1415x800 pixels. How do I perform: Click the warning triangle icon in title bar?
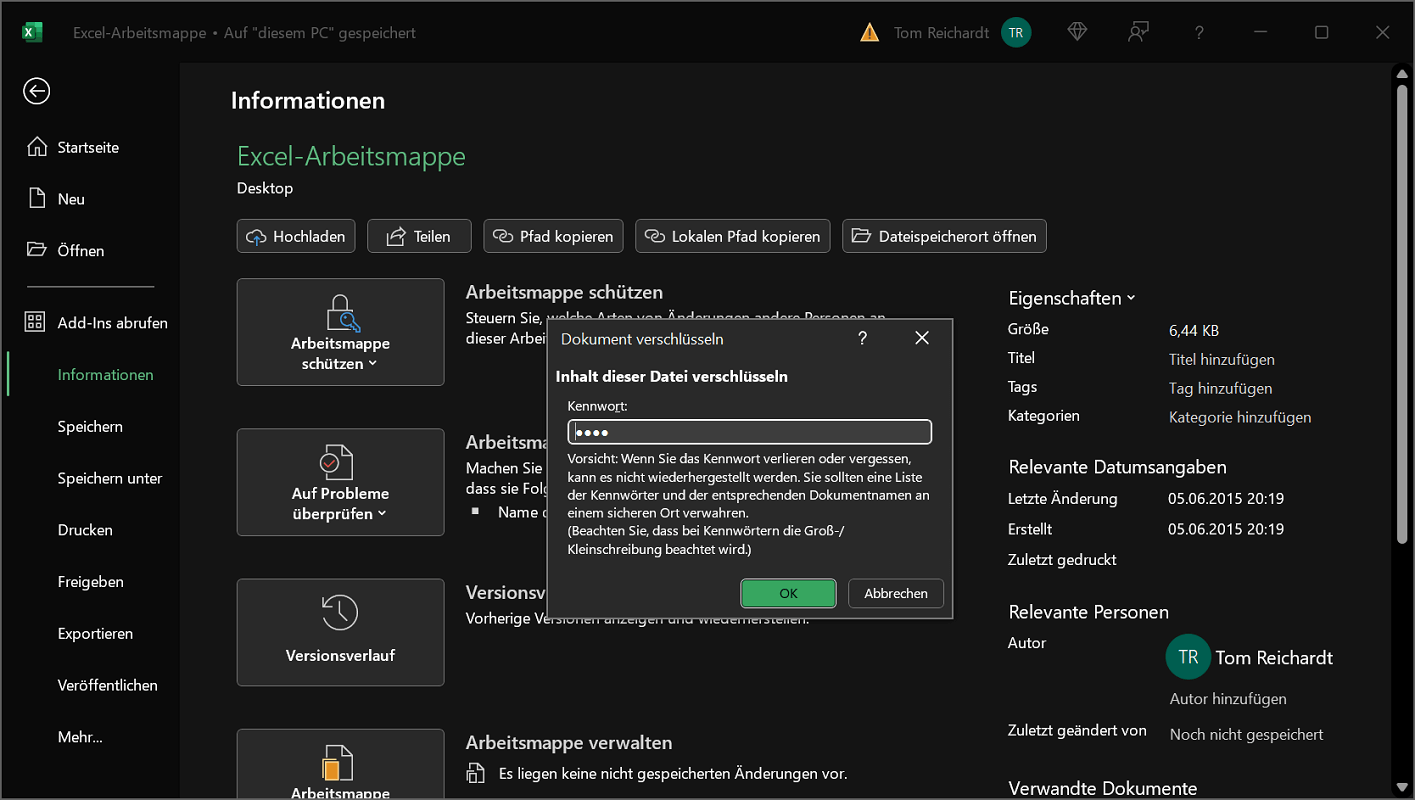point(870,32)
